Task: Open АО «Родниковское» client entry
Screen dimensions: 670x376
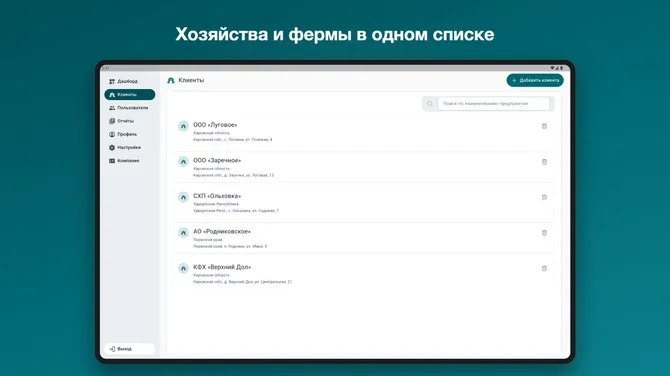Action: point(222,231)
